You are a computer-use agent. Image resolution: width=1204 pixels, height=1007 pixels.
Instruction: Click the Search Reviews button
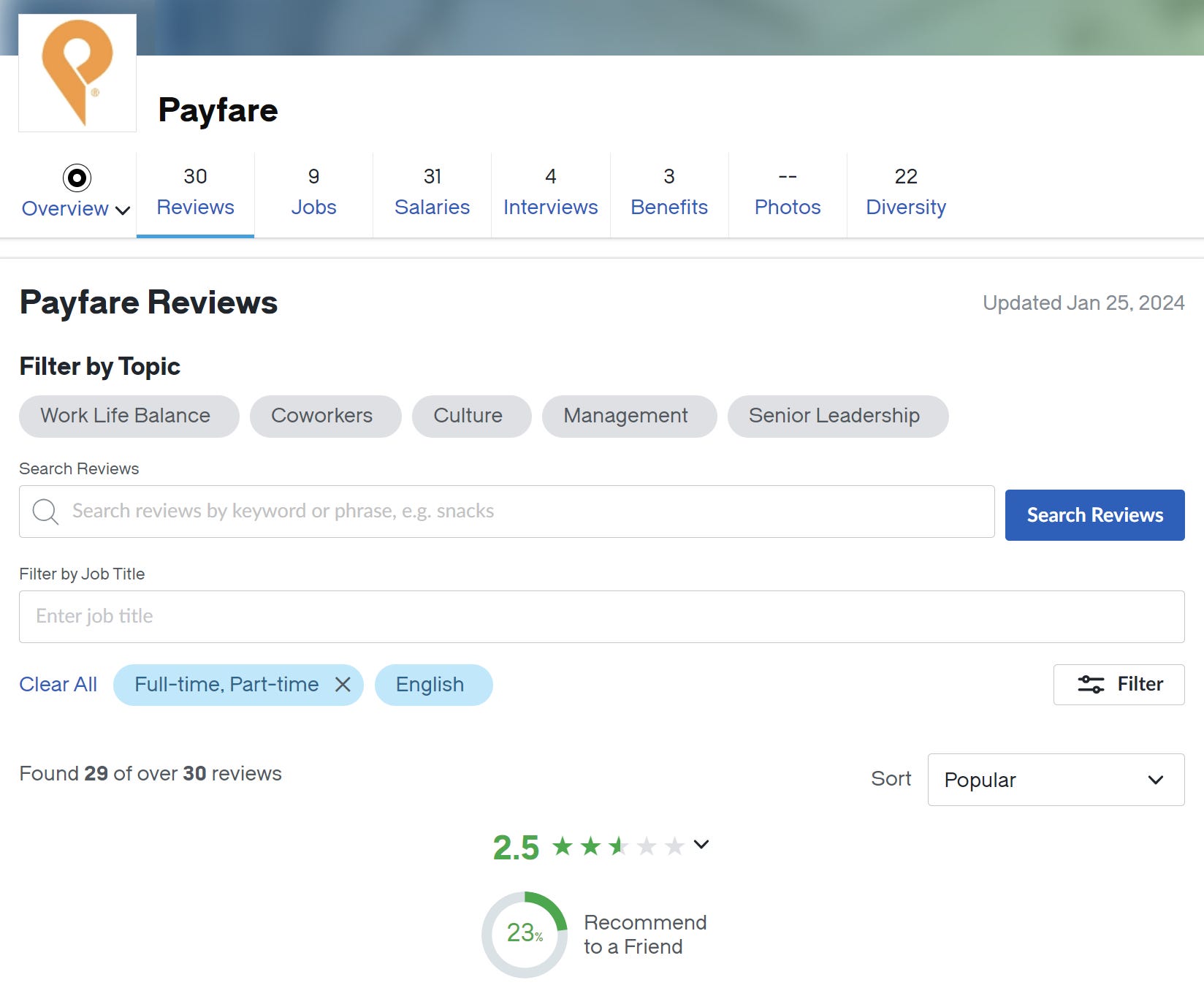point(1094,515)
